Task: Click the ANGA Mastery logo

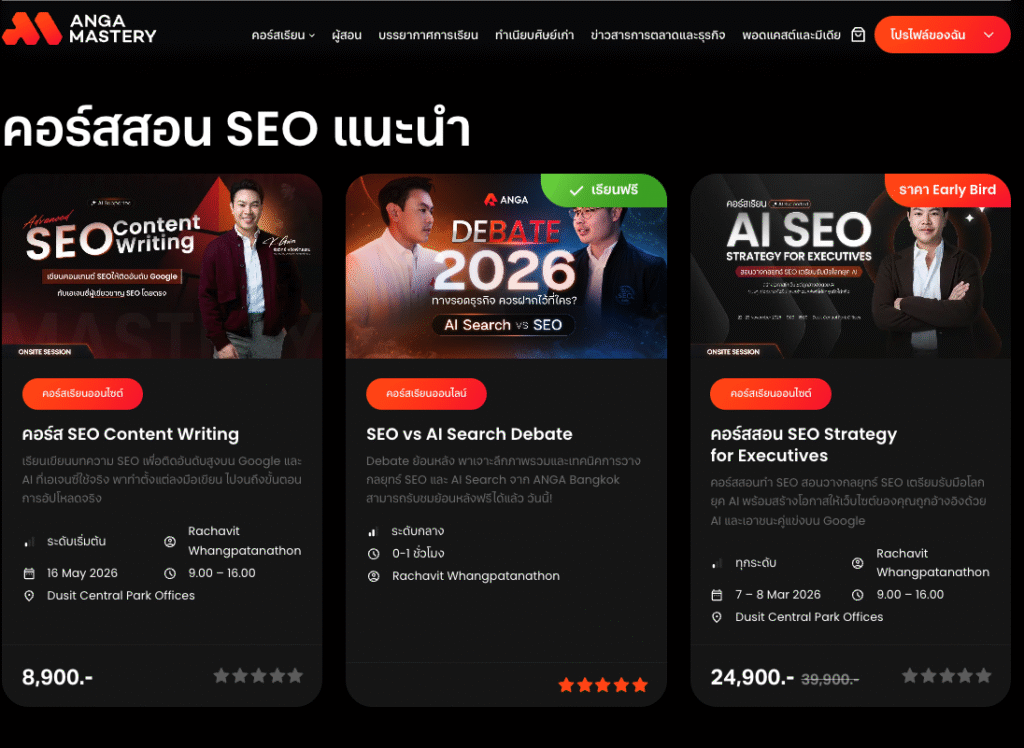Action: (80, 29)
